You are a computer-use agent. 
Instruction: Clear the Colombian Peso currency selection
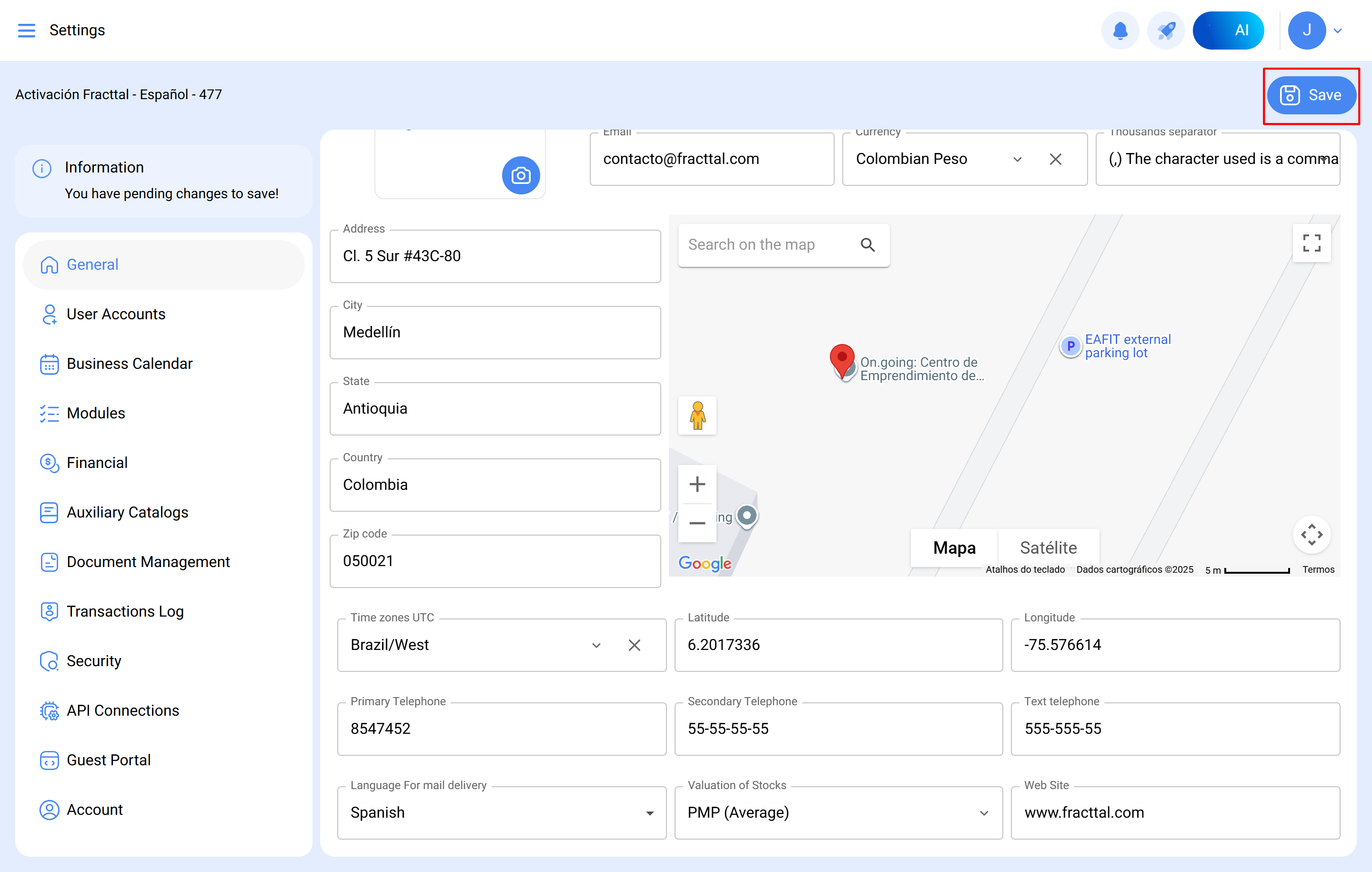click(1055, 159)
